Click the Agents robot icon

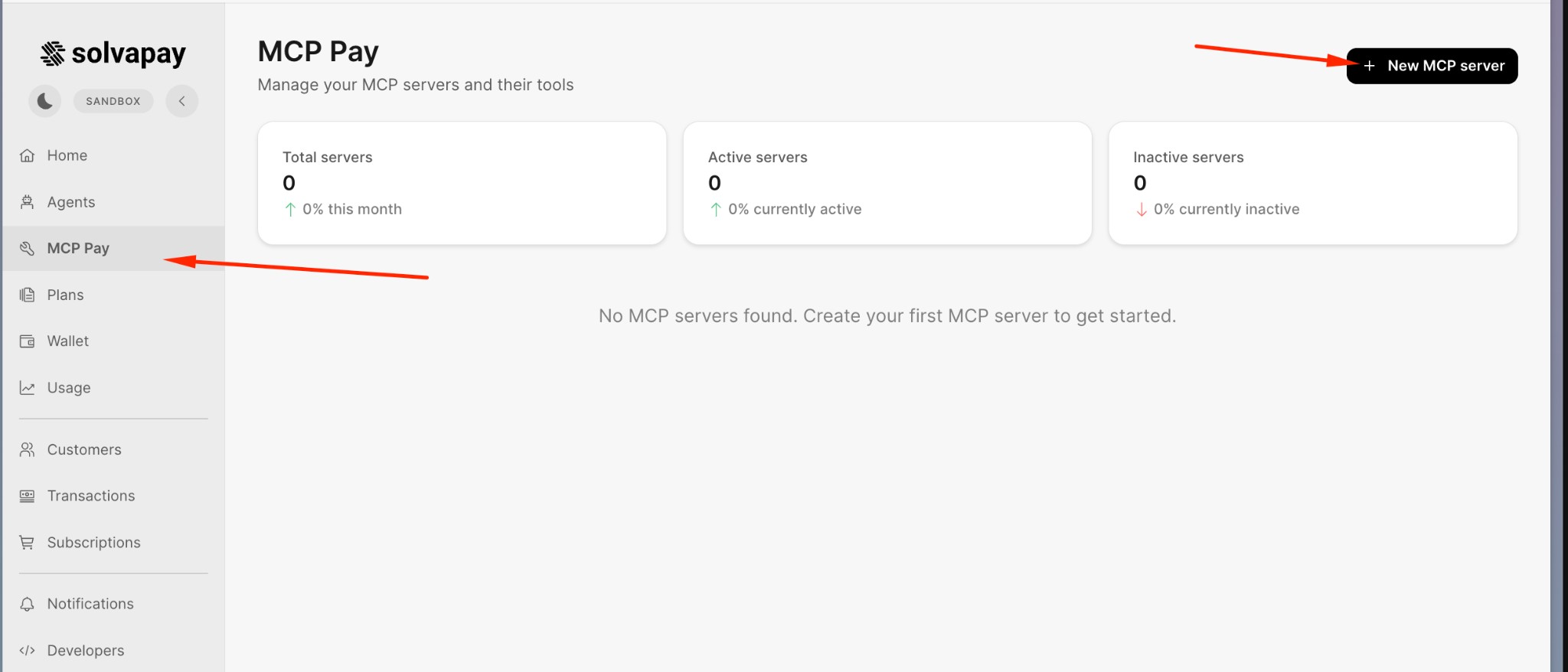point(27,202)
